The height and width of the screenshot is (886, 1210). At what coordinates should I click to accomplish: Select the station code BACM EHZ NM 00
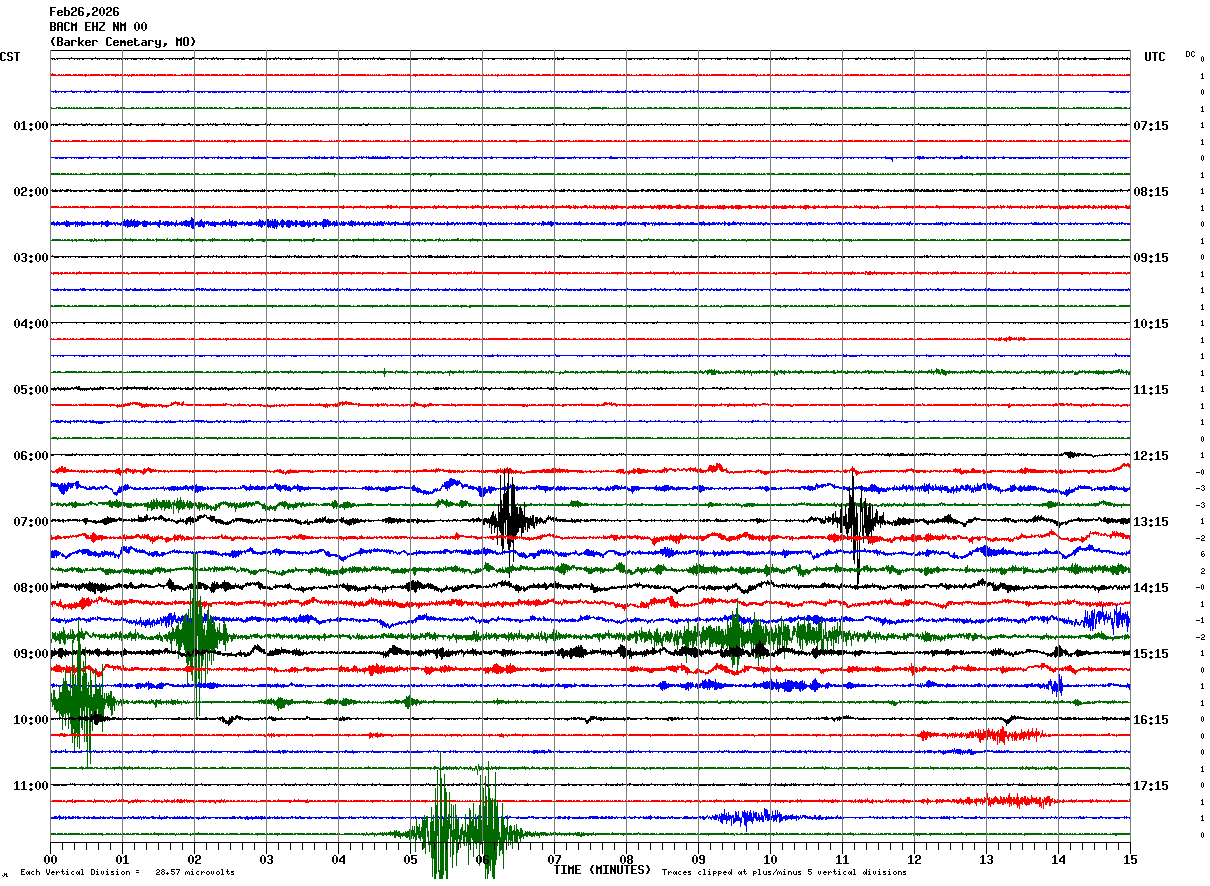tap(98, 27)
